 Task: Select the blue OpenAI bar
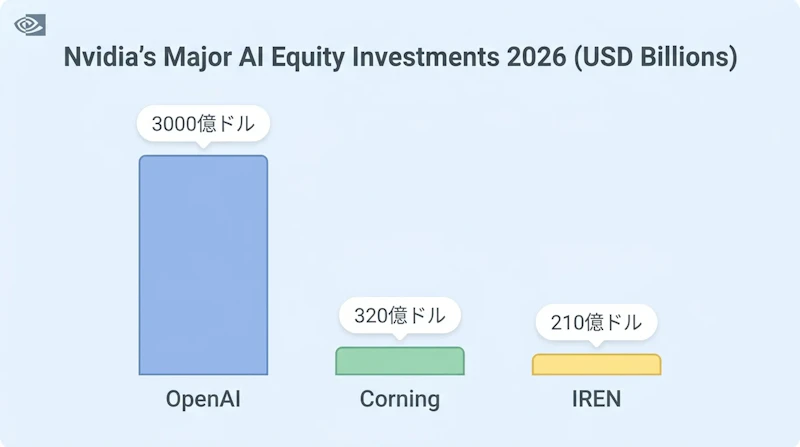[203, 265]
